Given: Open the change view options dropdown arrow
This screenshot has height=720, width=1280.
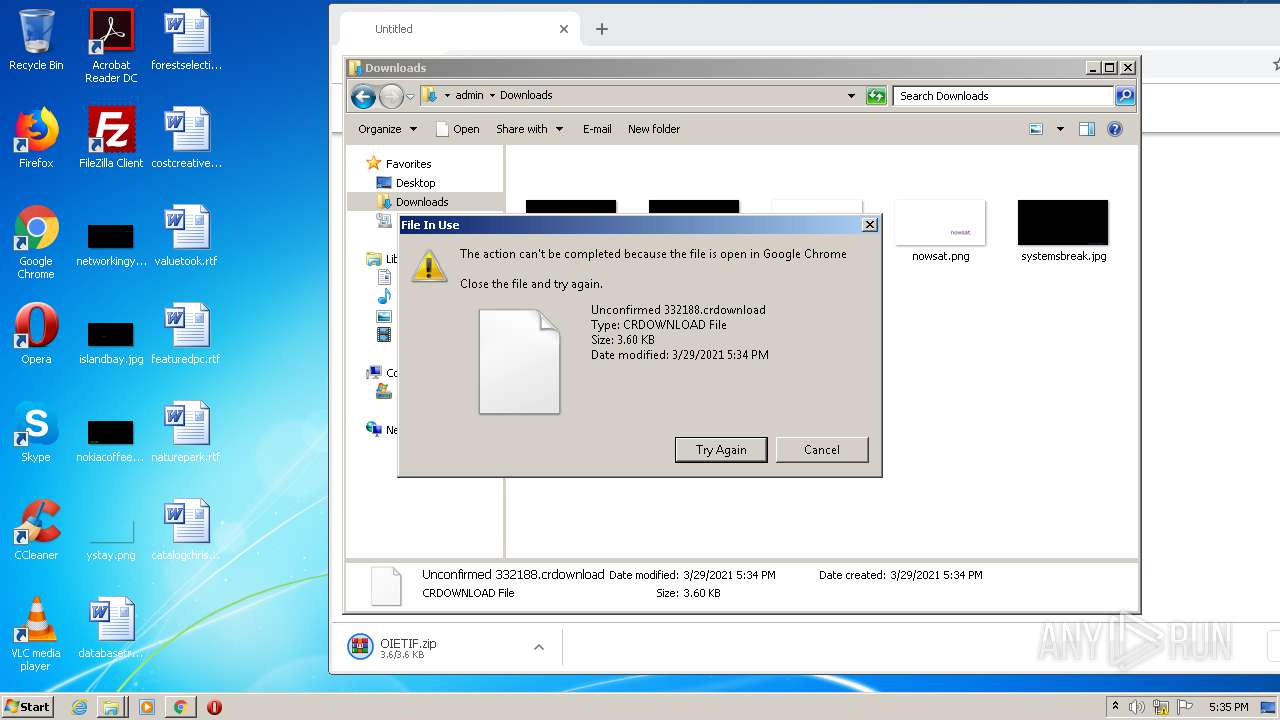Looking at the screenshot, I should tap(1060, 129).
